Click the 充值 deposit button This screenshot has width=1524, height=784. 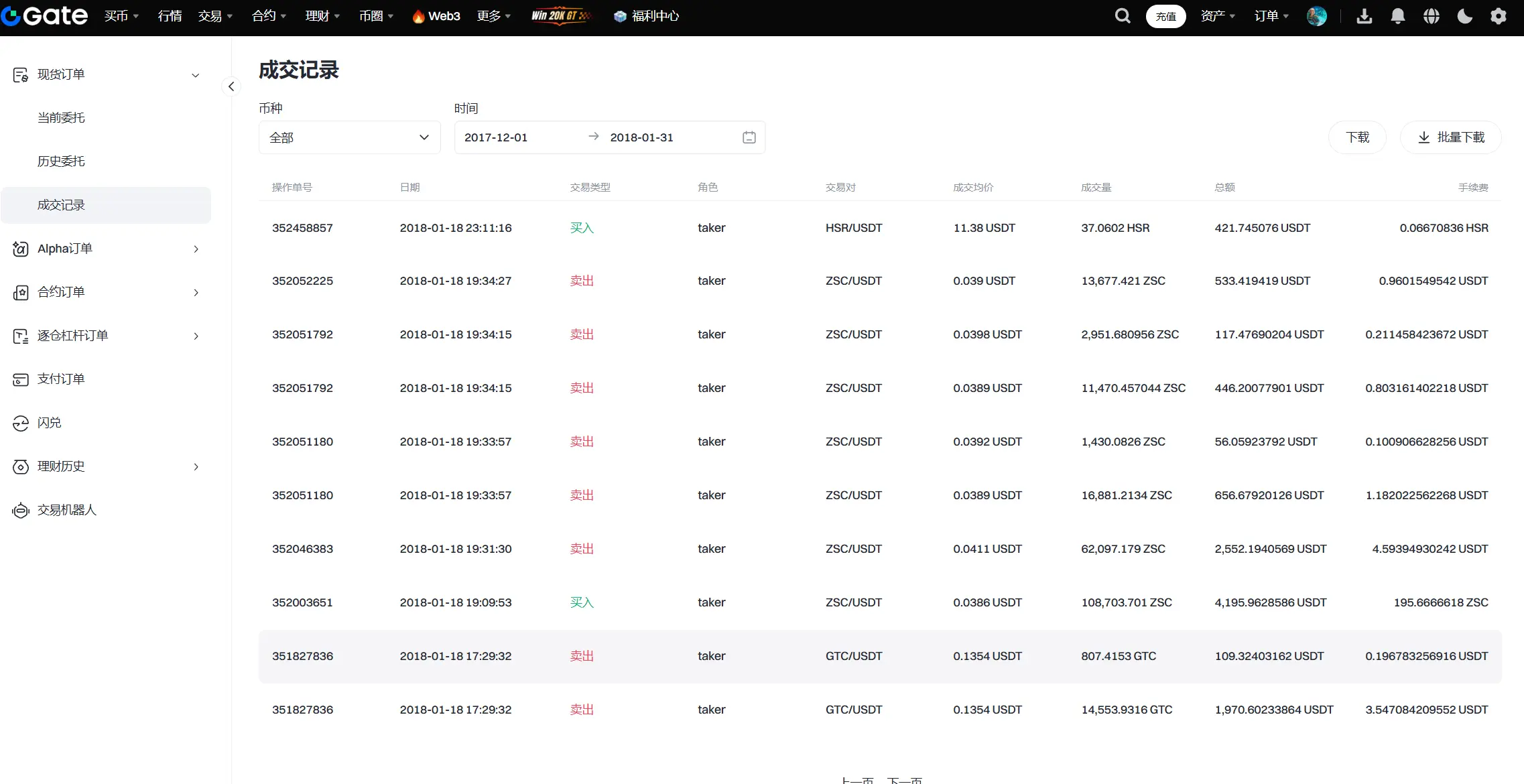(1165, 16)
